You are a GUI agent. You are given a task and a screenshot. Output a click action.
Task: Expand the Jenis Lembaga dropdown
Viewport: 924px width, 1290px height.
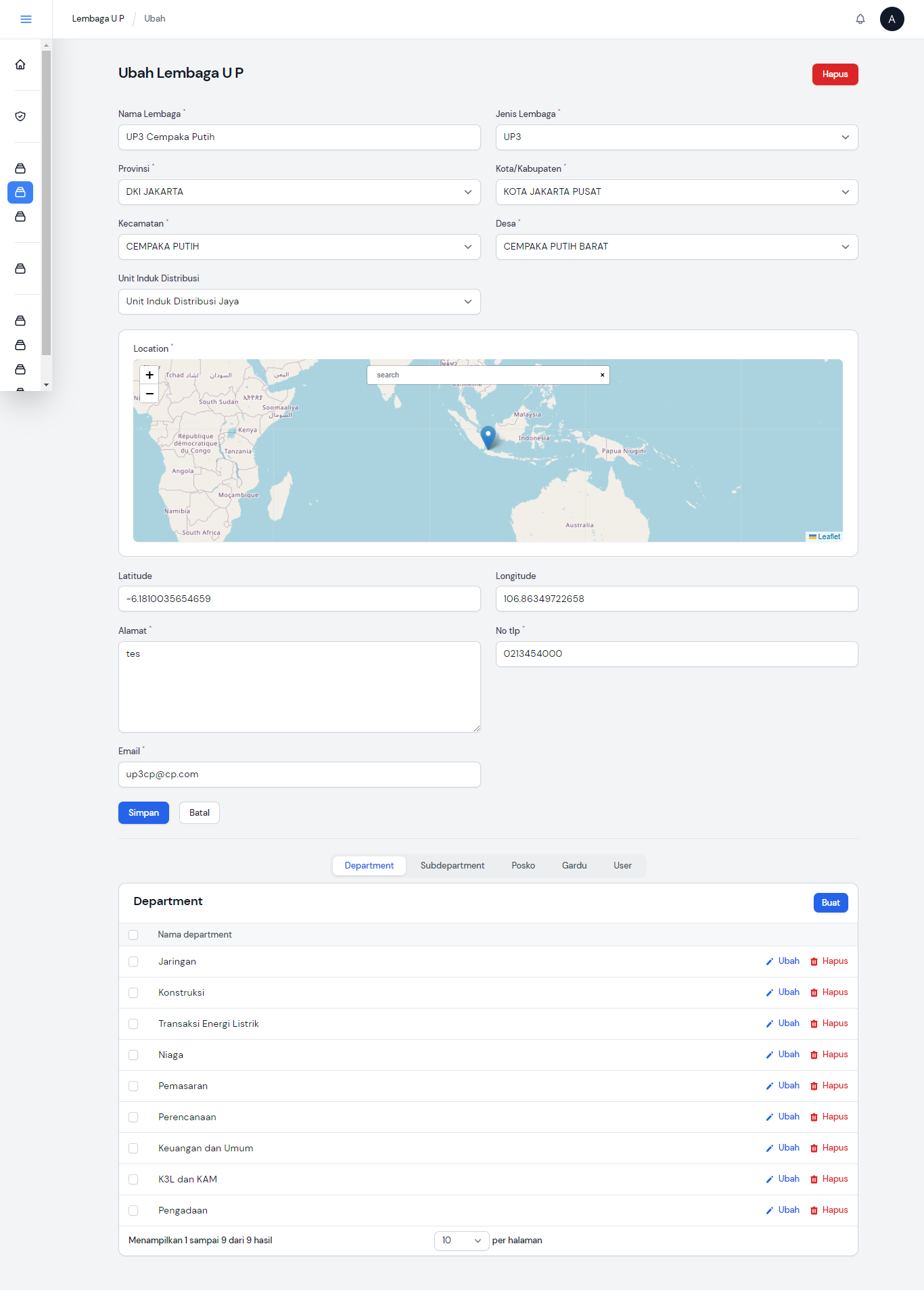coord(676,137)
